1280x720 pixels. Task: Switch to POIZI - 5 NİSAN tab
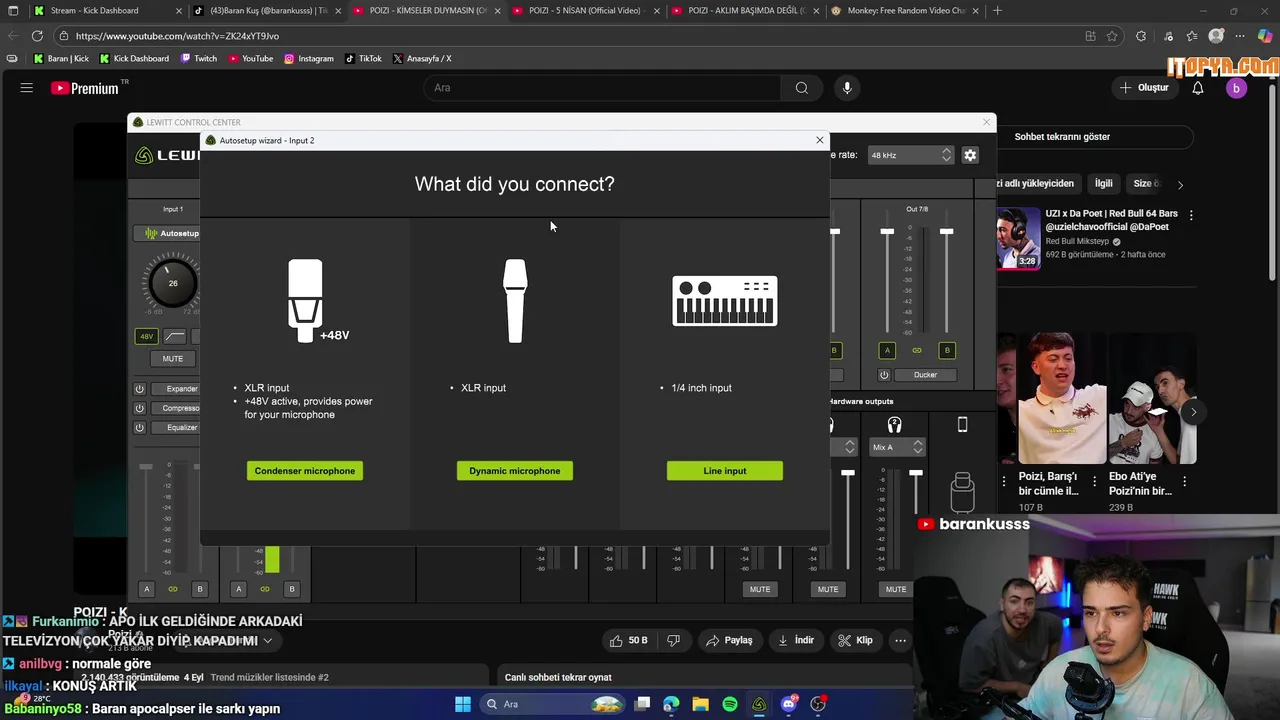click(x=585, y=11)
